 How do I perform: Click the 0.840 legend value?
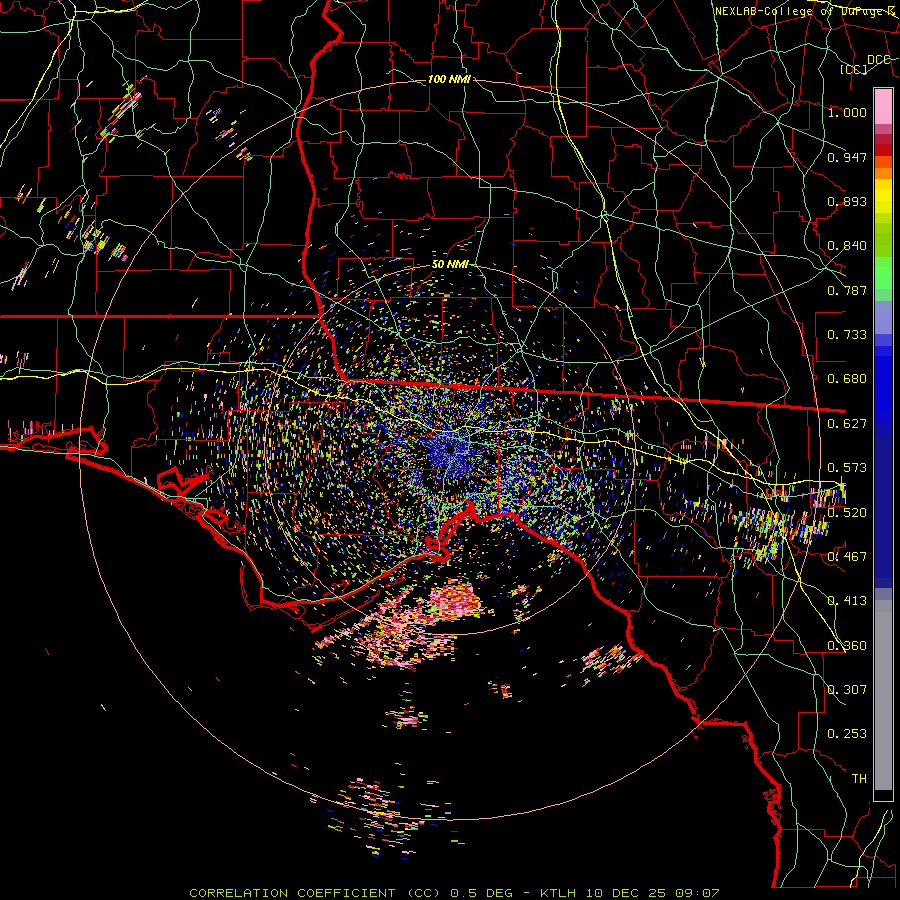tap(847, 246)
